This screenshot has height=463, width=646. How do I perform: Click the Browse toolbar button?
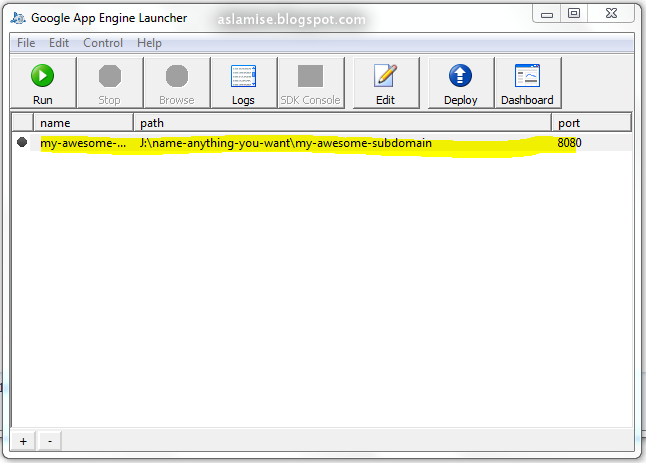click(x=177, y=83)
